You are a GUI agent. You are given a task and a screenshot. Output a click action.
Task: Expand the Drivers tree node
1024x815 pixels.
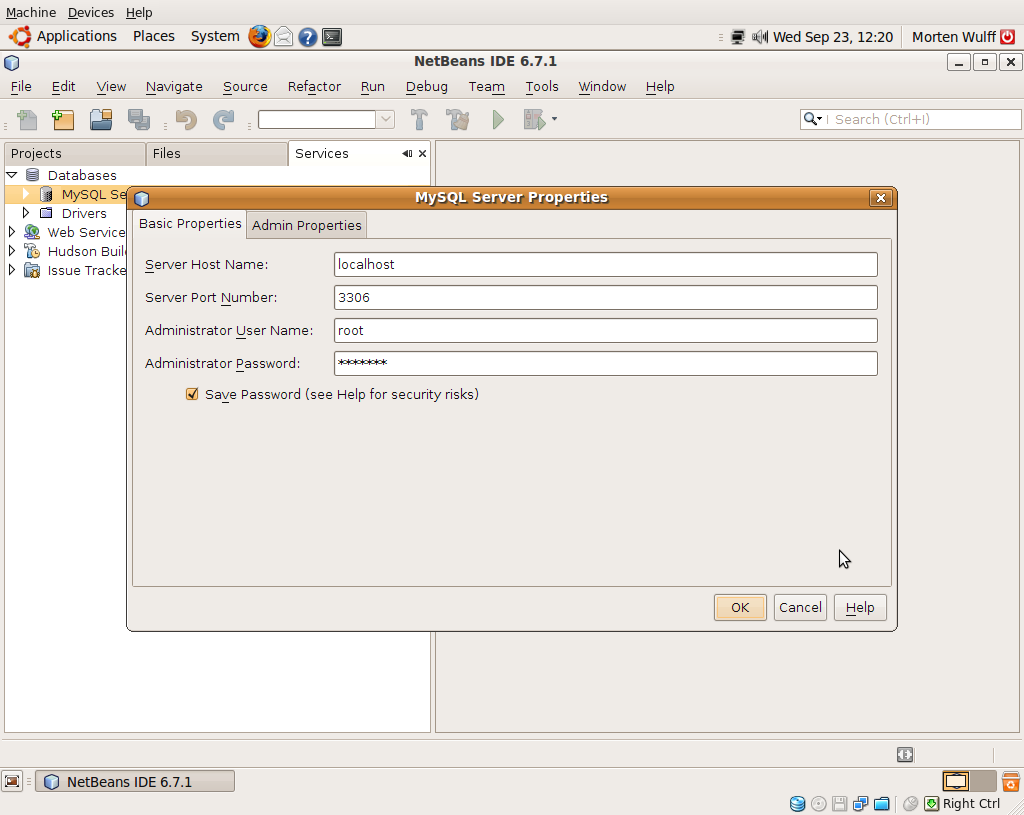tap(25, 213)
